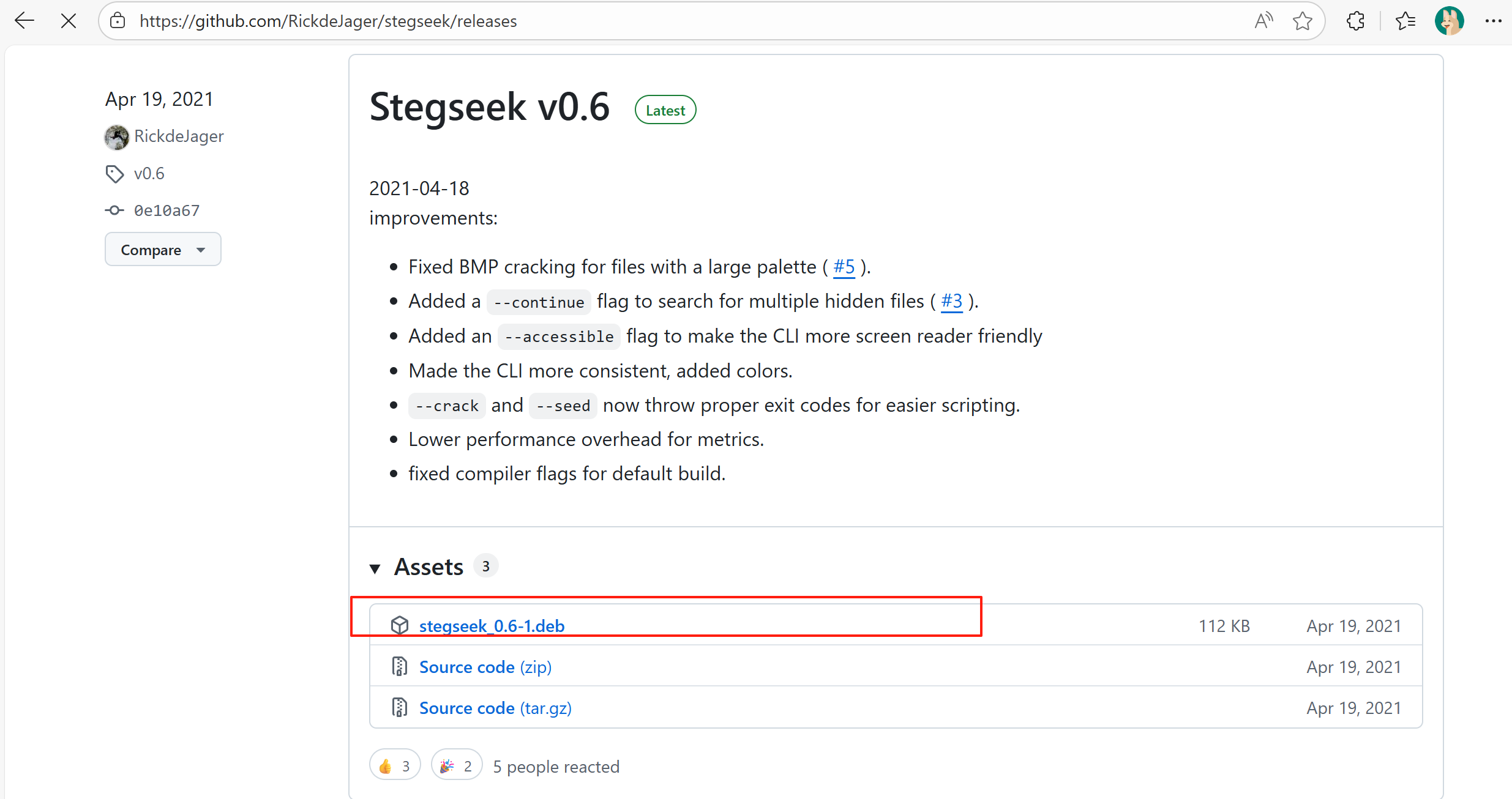Open browser Extensions puzzle icon
1512x799 pixels.
click(x=1355, y=21)
